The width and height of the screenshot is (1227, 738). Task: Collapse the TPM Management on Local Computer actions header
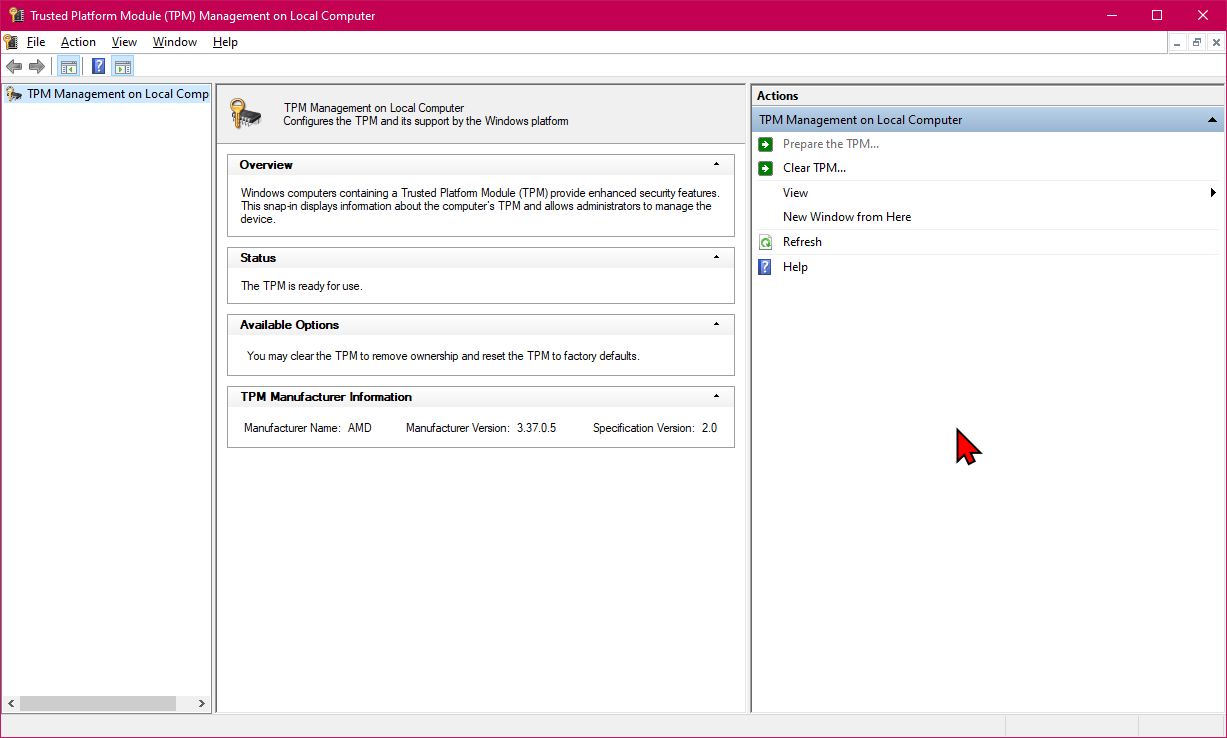coord(1212,120)
